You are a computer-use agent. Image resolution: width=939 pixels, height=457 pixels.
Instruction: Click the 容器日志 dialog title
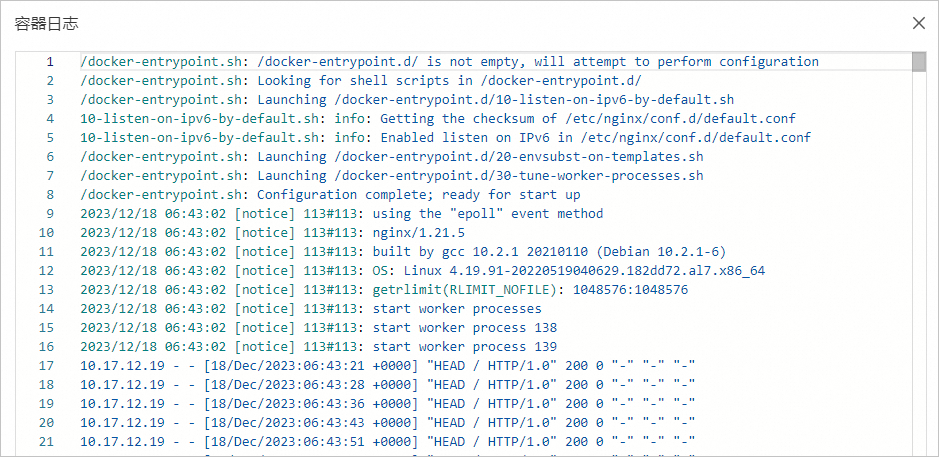coord(47,23)
